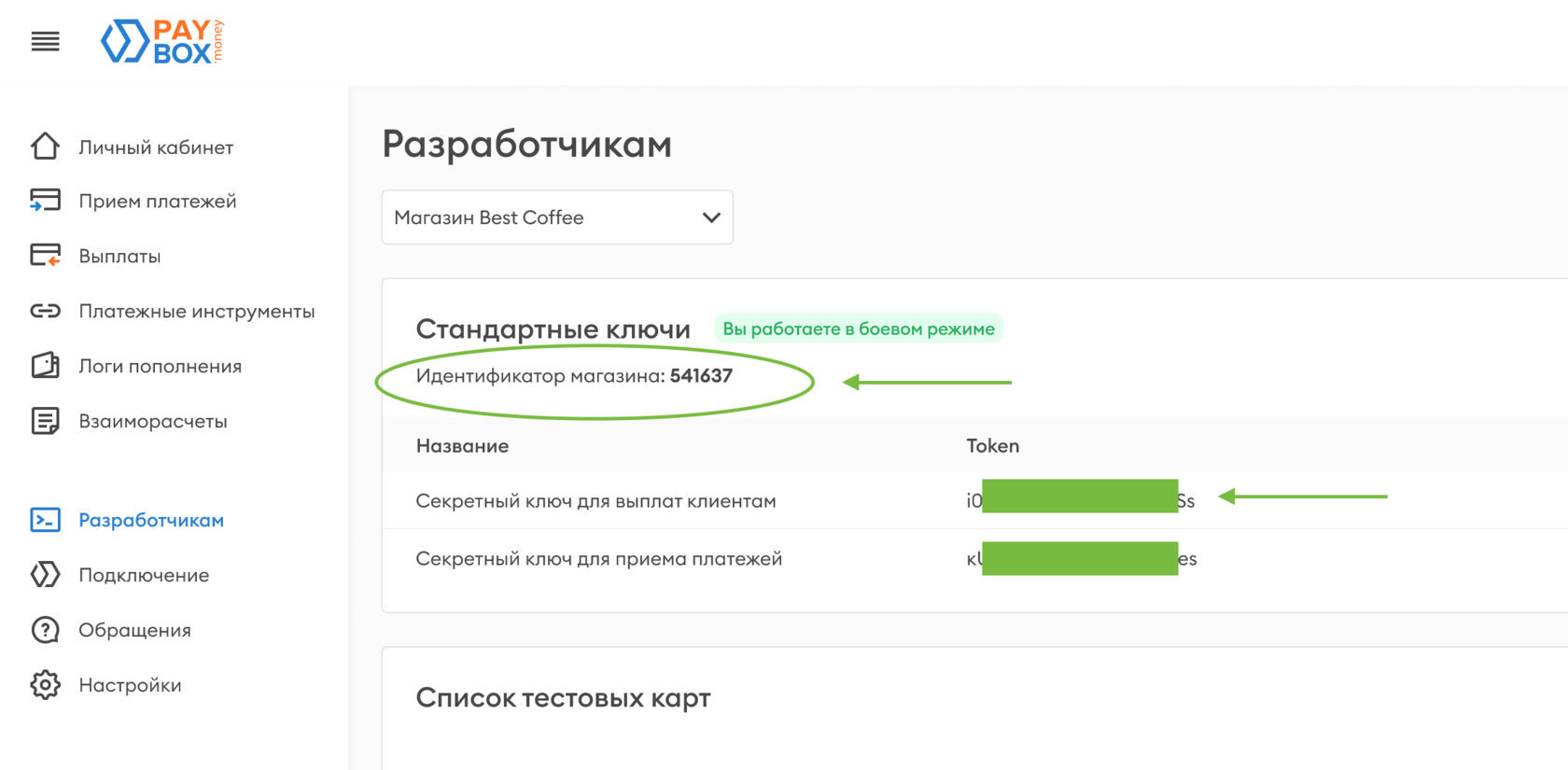Click the Настройки gear icon

coord(45,685)
